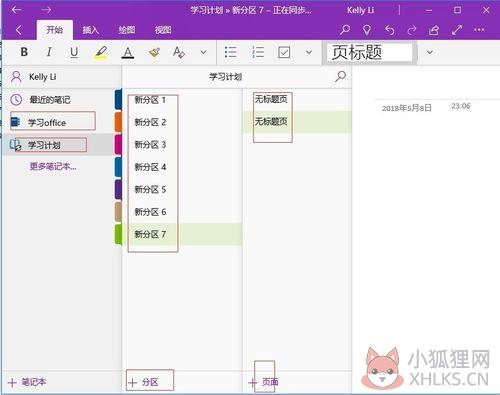500x395 pixels.
Task: Expand the styles gallery dropdown
Action: pos(430,52)
